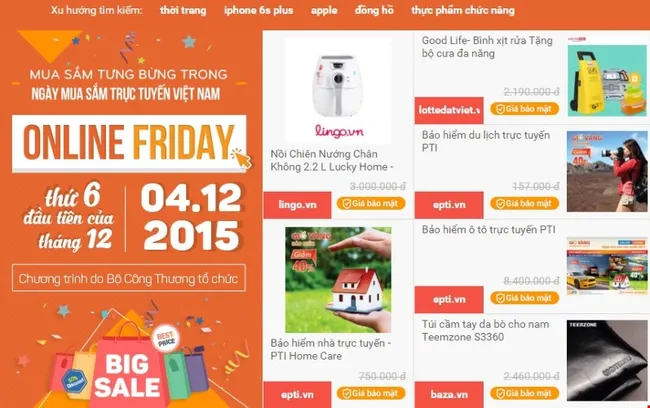
Task: Click the PTI Home Care house image
Action: click(338, 279)
